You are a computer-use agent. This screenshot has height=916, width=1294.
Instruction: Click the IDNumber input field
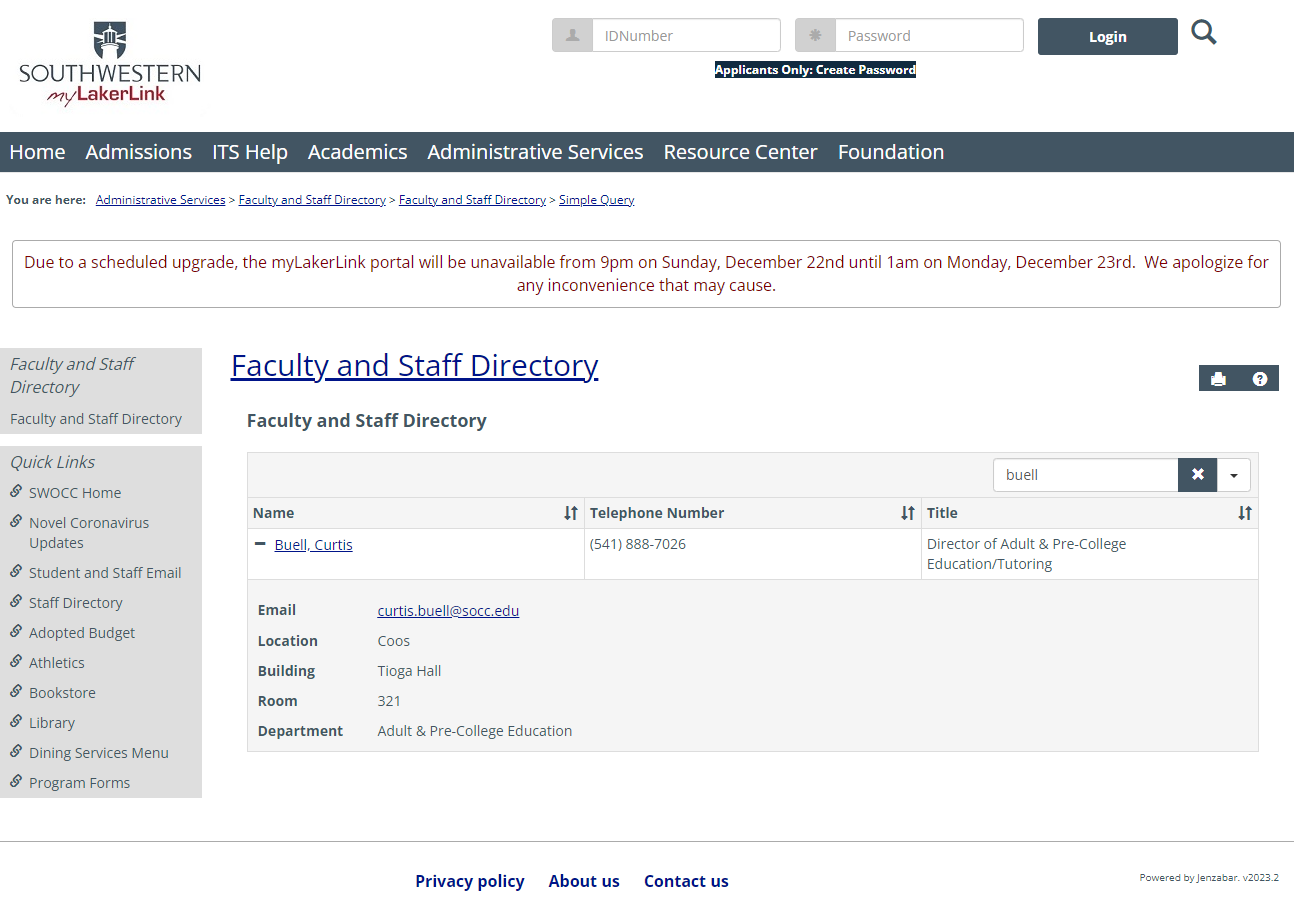pos(685,36)
